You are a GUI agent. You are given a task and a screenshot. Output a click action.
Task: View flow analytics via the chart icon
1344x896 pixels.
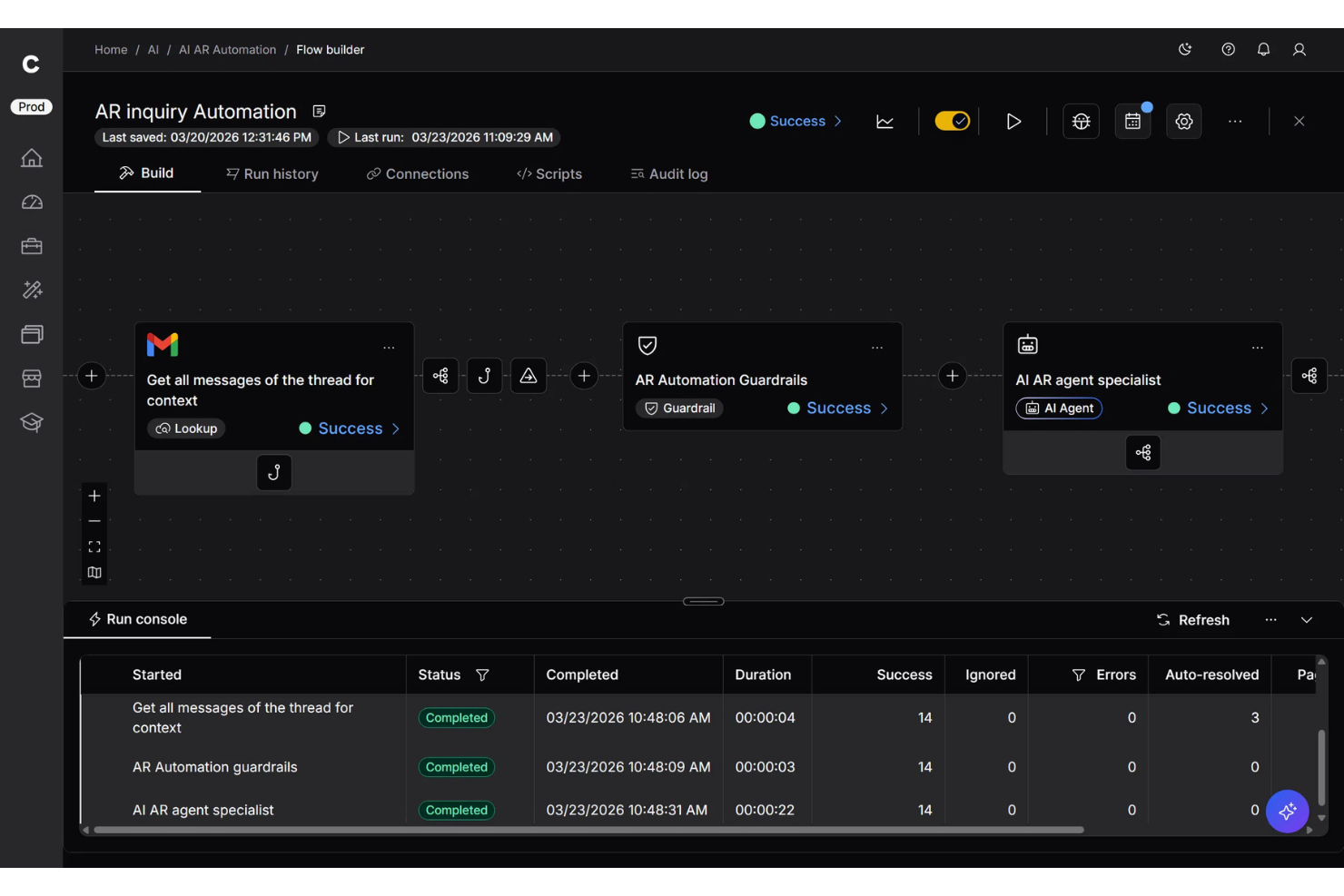point(884,121)
